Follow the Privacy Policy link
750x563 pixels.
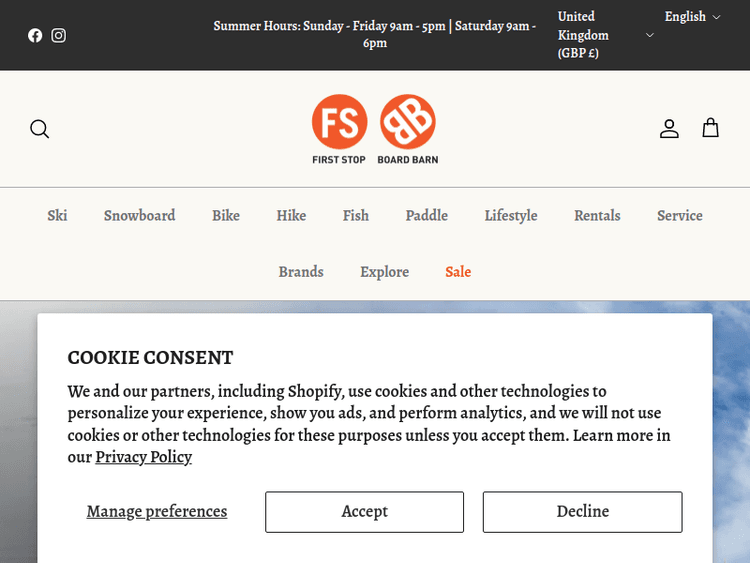[143, 457]
